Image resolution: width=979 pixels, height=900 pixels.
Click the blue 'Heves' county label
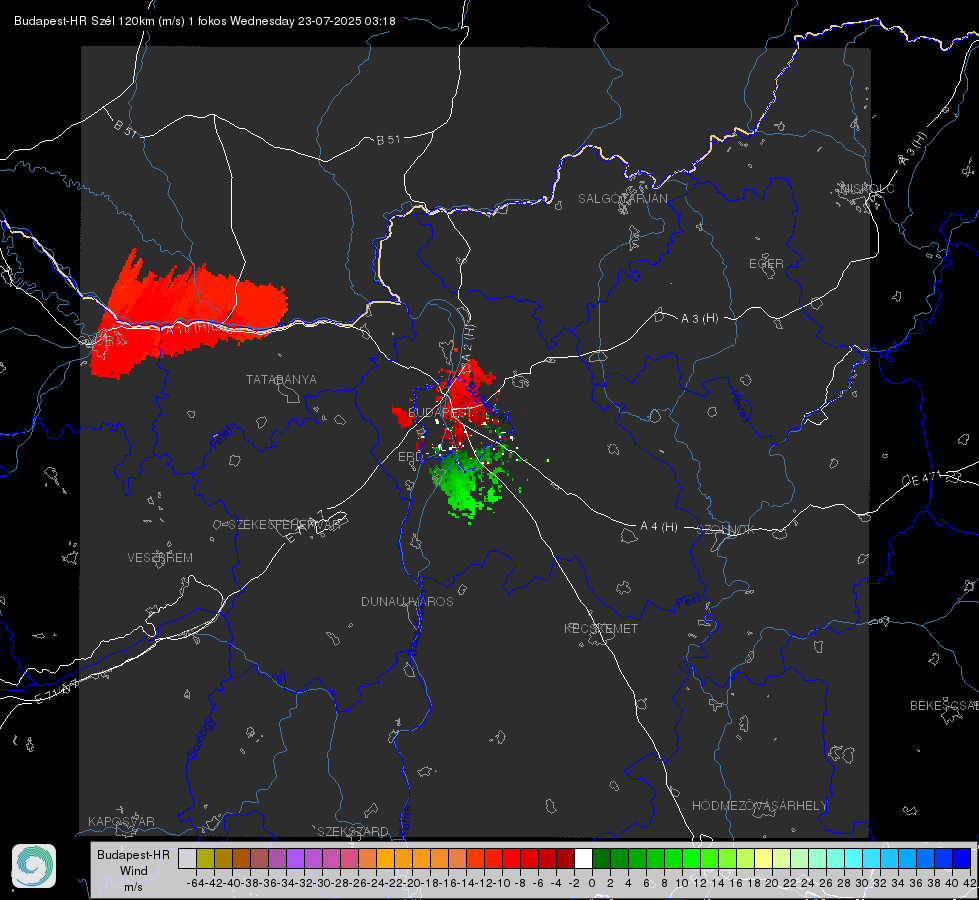pos(739,406)
